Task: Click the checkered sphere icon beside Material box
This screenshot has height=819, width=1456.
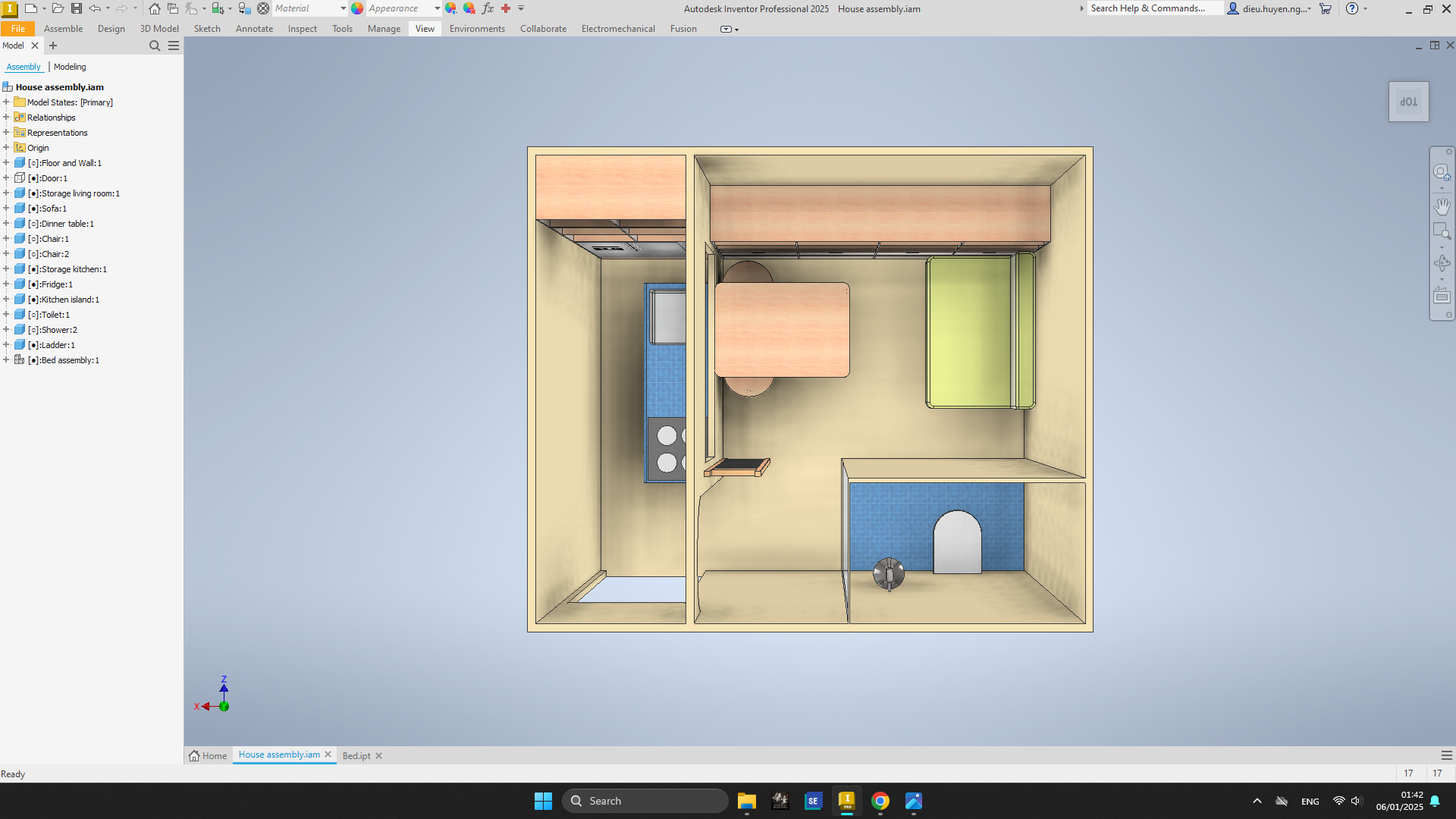Action: pos(263,8)
